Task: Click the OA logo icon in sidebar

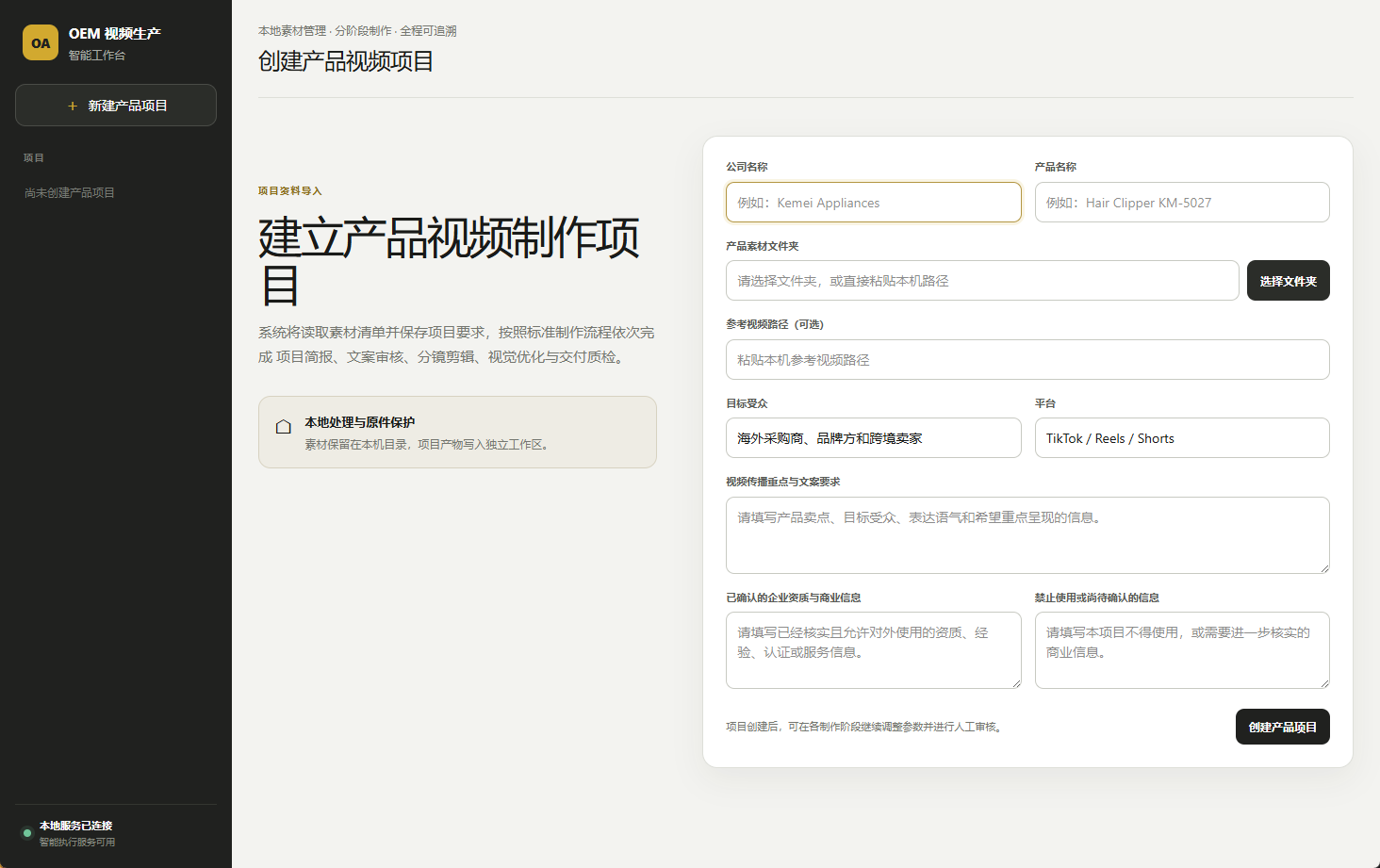Action: (x=41, y=42)
